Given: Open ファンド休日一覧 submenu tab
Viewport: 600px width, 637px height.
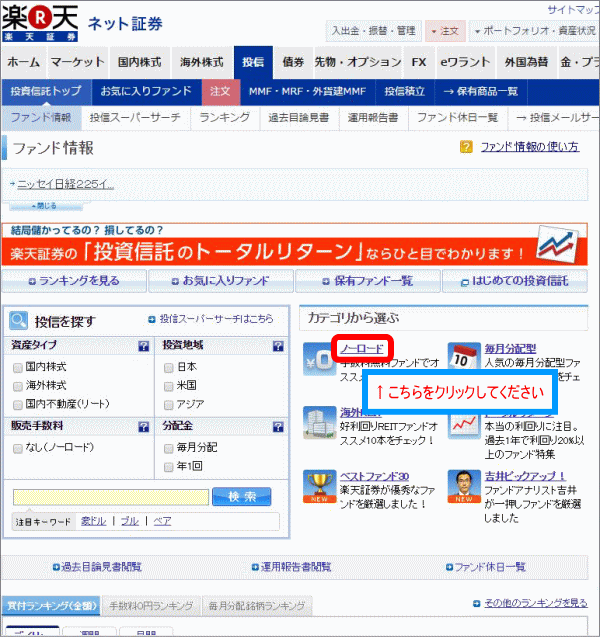Looking at the screenshot, I should 457,118.
